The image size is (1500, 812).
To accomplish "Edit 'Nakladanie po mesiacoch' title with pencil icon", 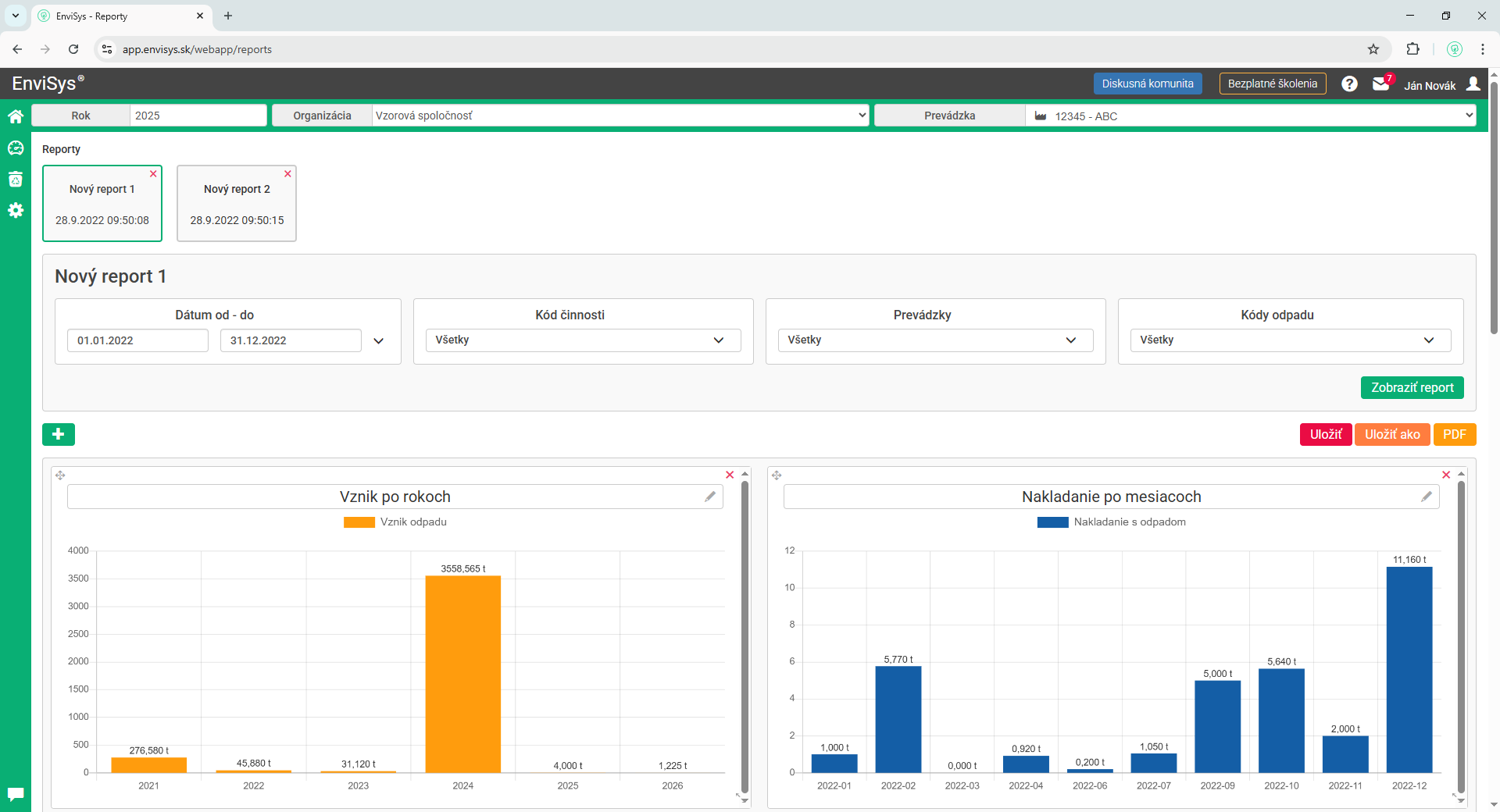I will pyautogui.click(x=1426, y=497).
